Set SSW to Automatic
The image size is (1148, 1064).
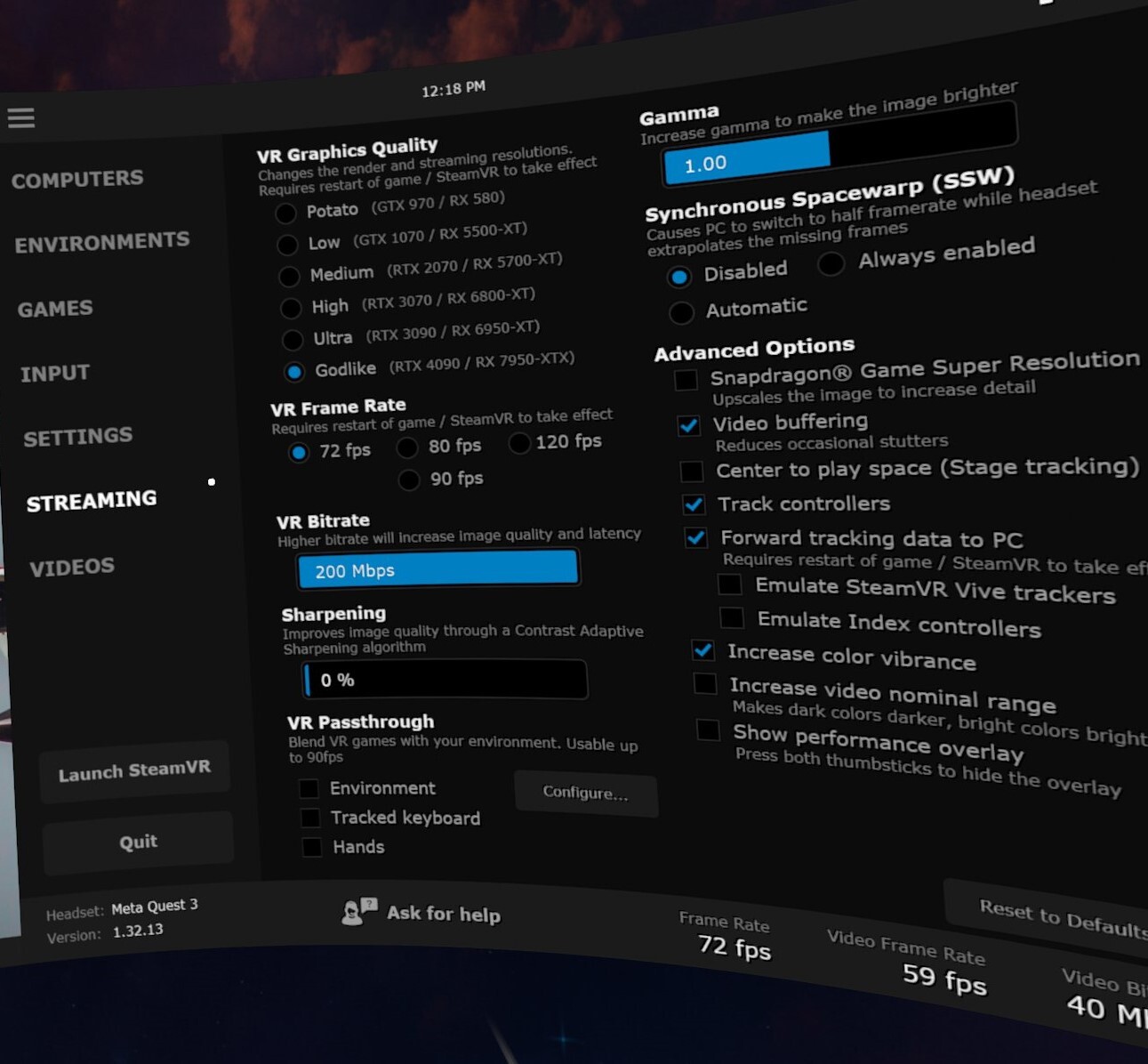pos(681,312)
